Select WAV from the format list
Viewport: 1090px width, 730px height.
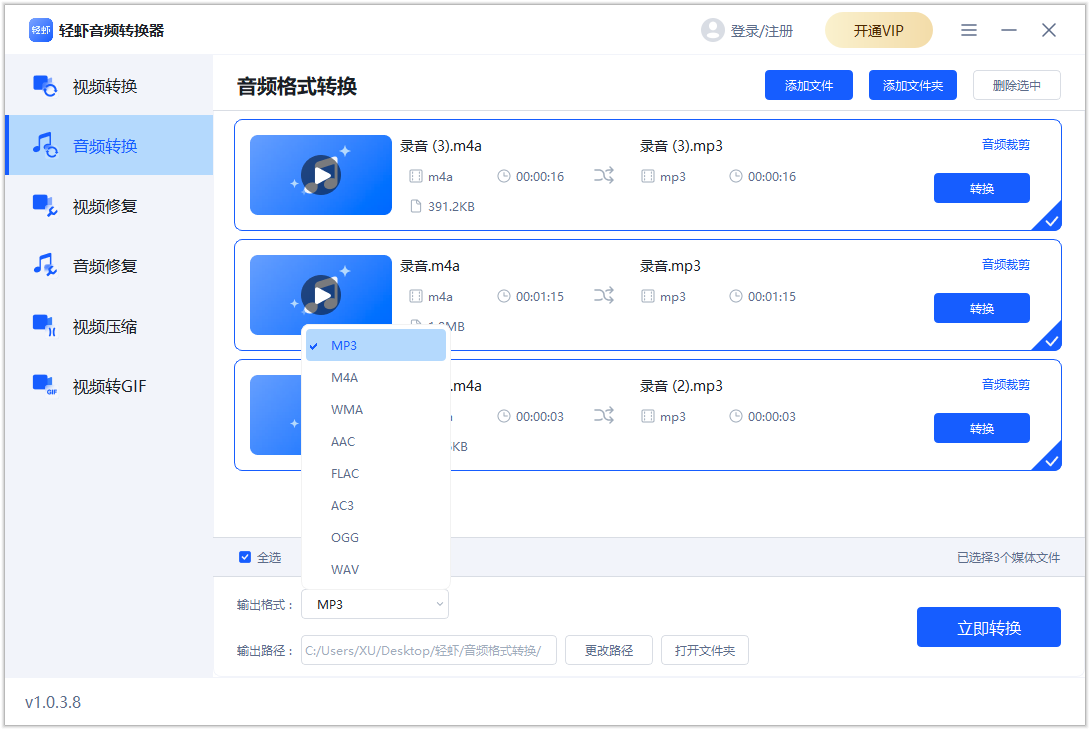pyautogui.click(x=344, y=569)
